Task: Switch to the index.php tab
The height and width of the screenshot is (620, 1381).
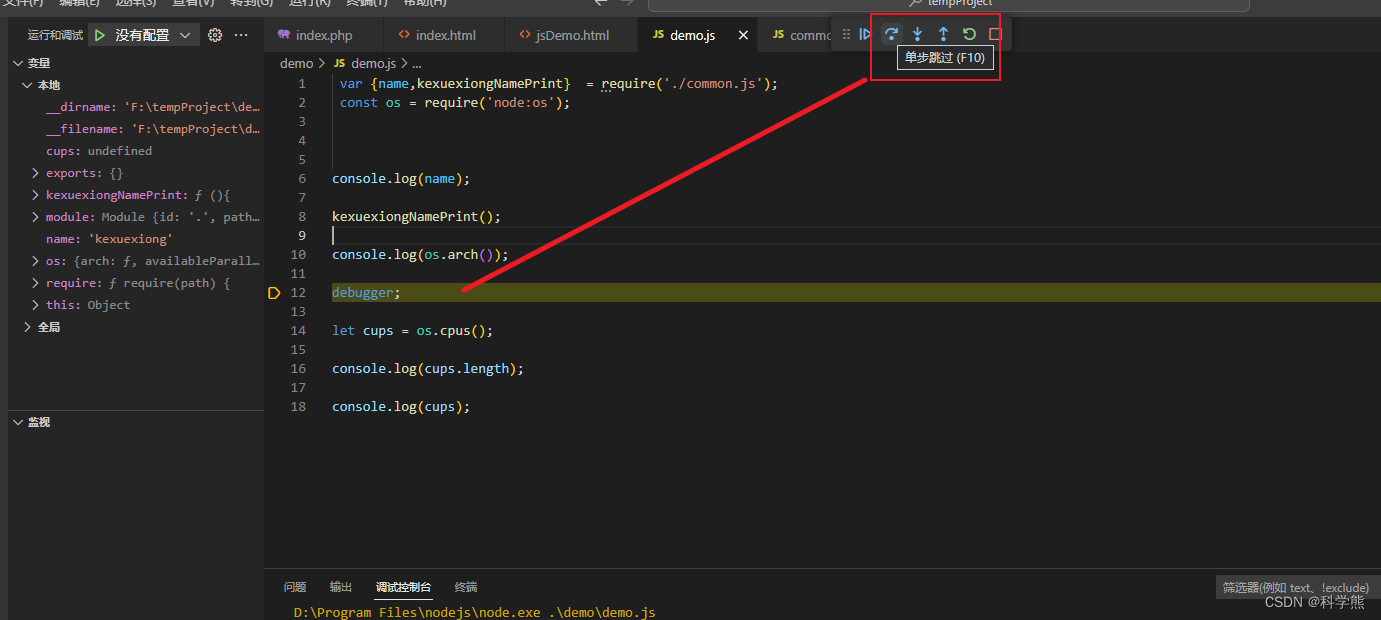Action: pos(324,35)
